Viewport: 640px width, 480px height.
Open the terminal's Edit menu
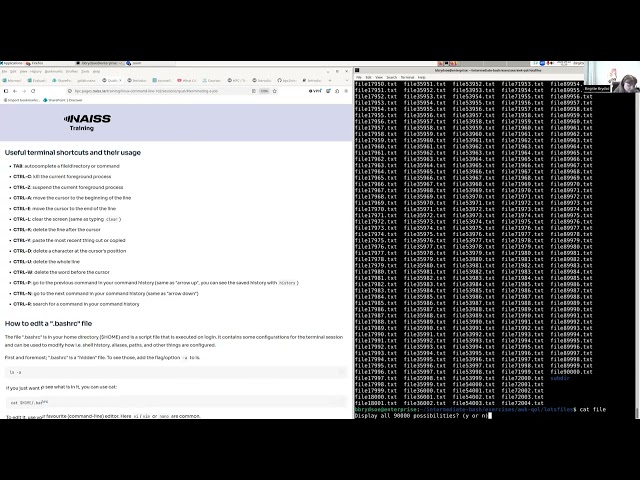(368, 77)
